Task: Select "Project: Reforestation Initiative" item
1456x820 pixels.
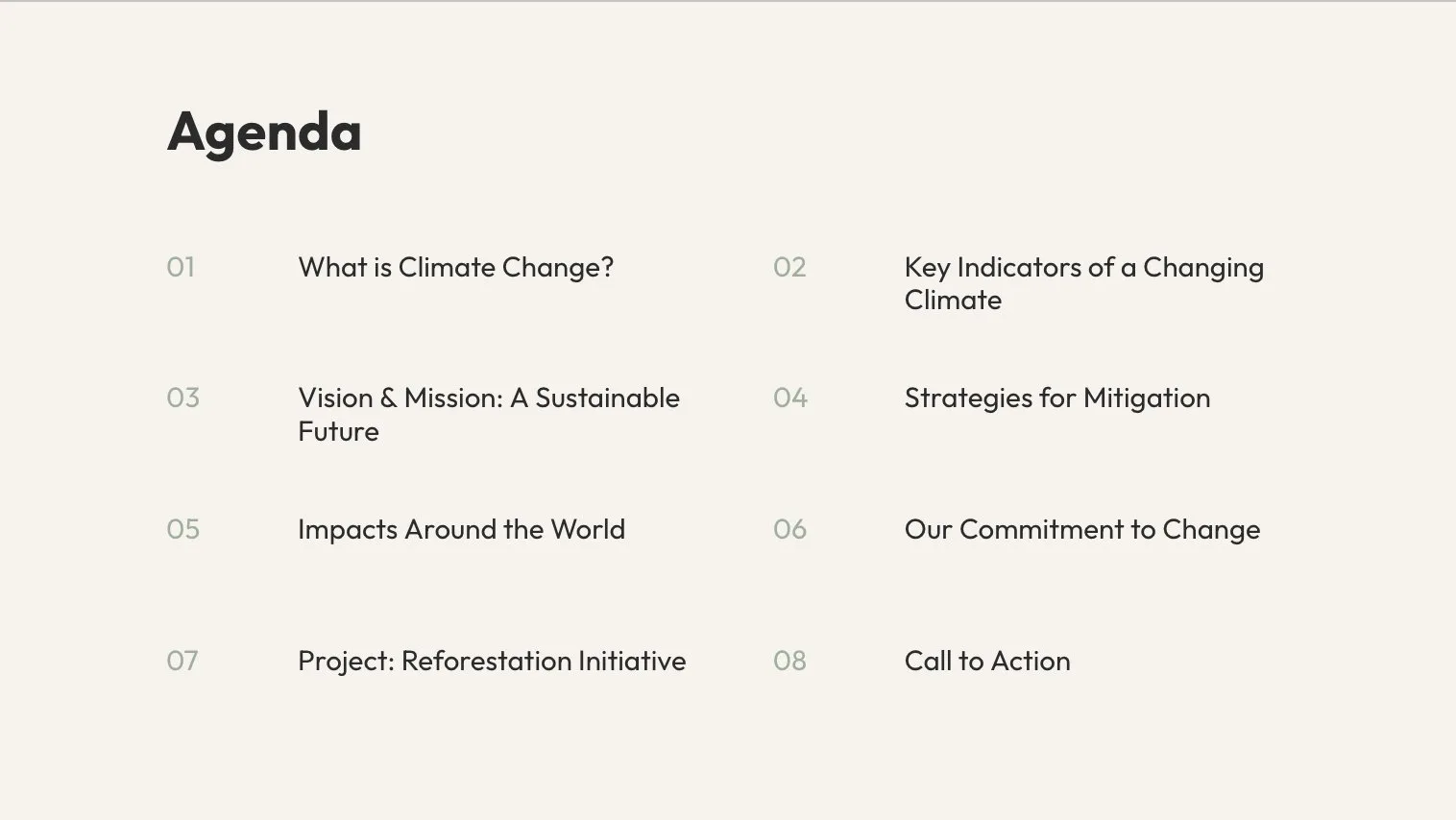Action: 492,661
